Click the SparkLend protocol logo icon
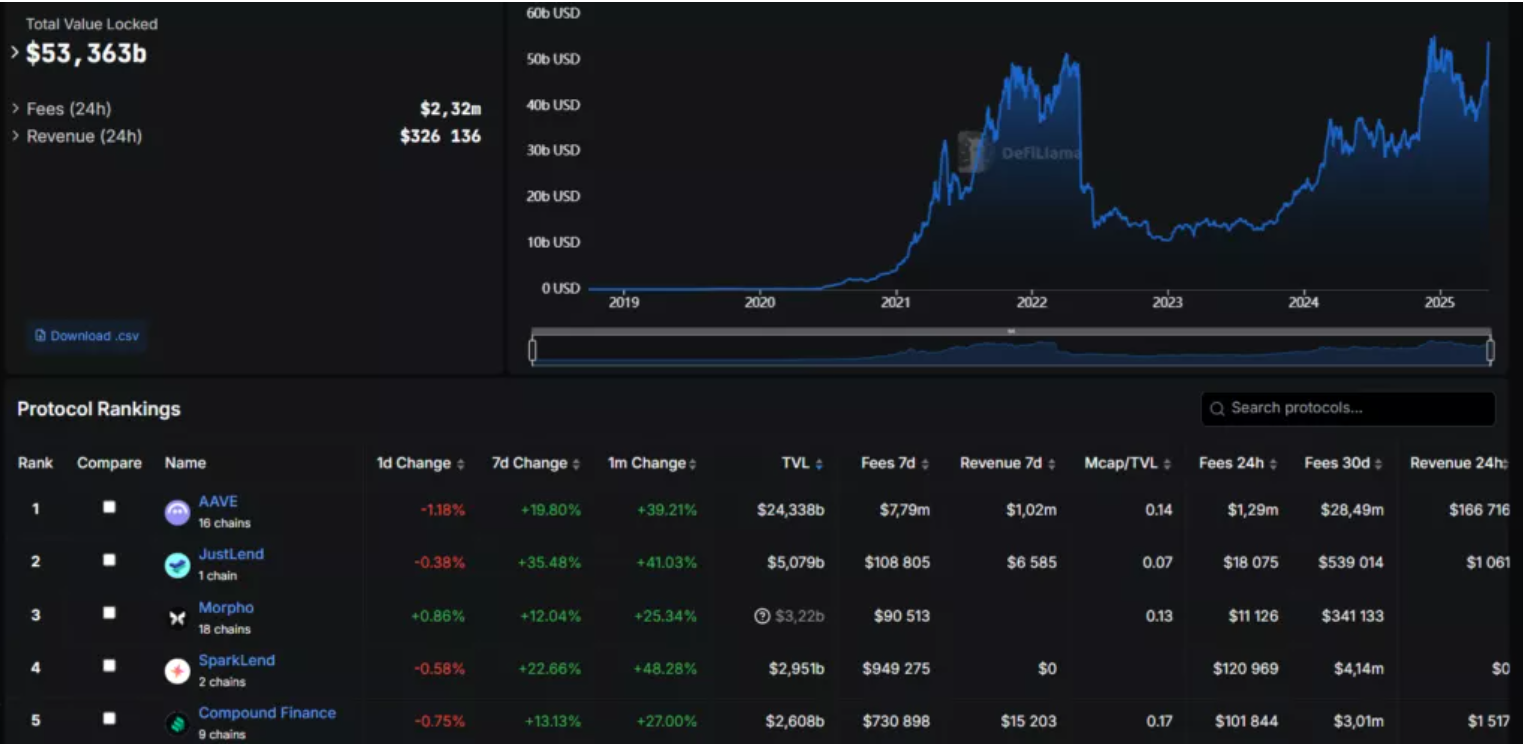The image size is (1523, 744). 177,671
